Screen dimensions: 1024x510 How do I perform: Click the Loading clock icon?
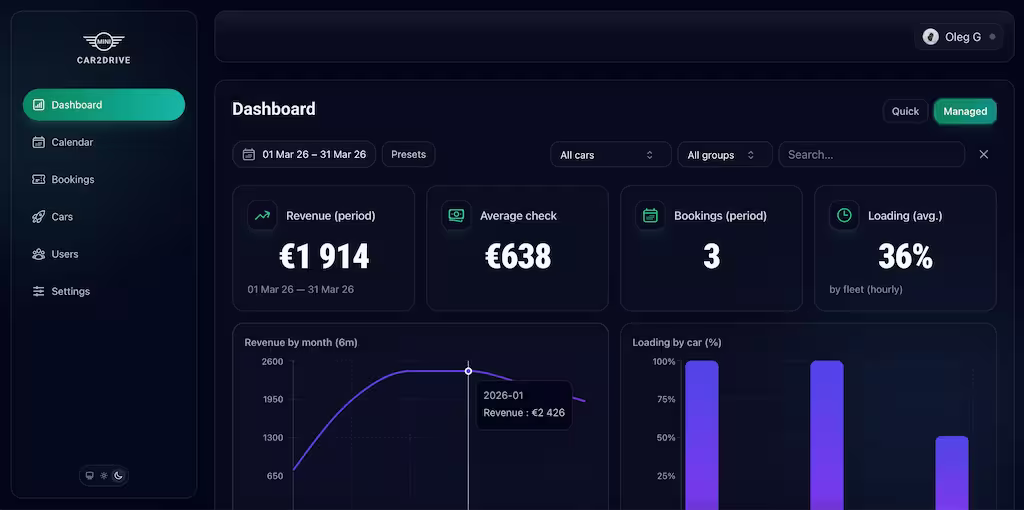(844, 215)
